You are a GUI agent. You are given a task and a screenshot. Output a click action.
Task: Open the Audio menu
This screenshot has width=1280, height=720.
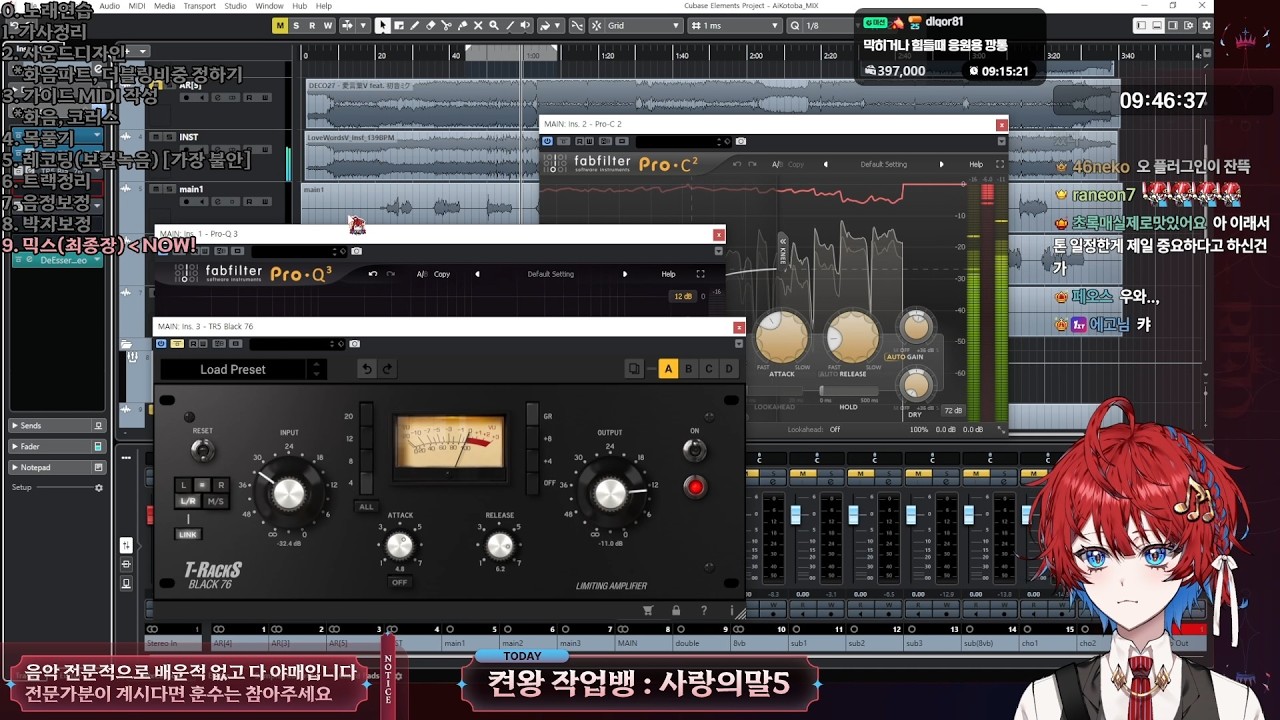110,6
